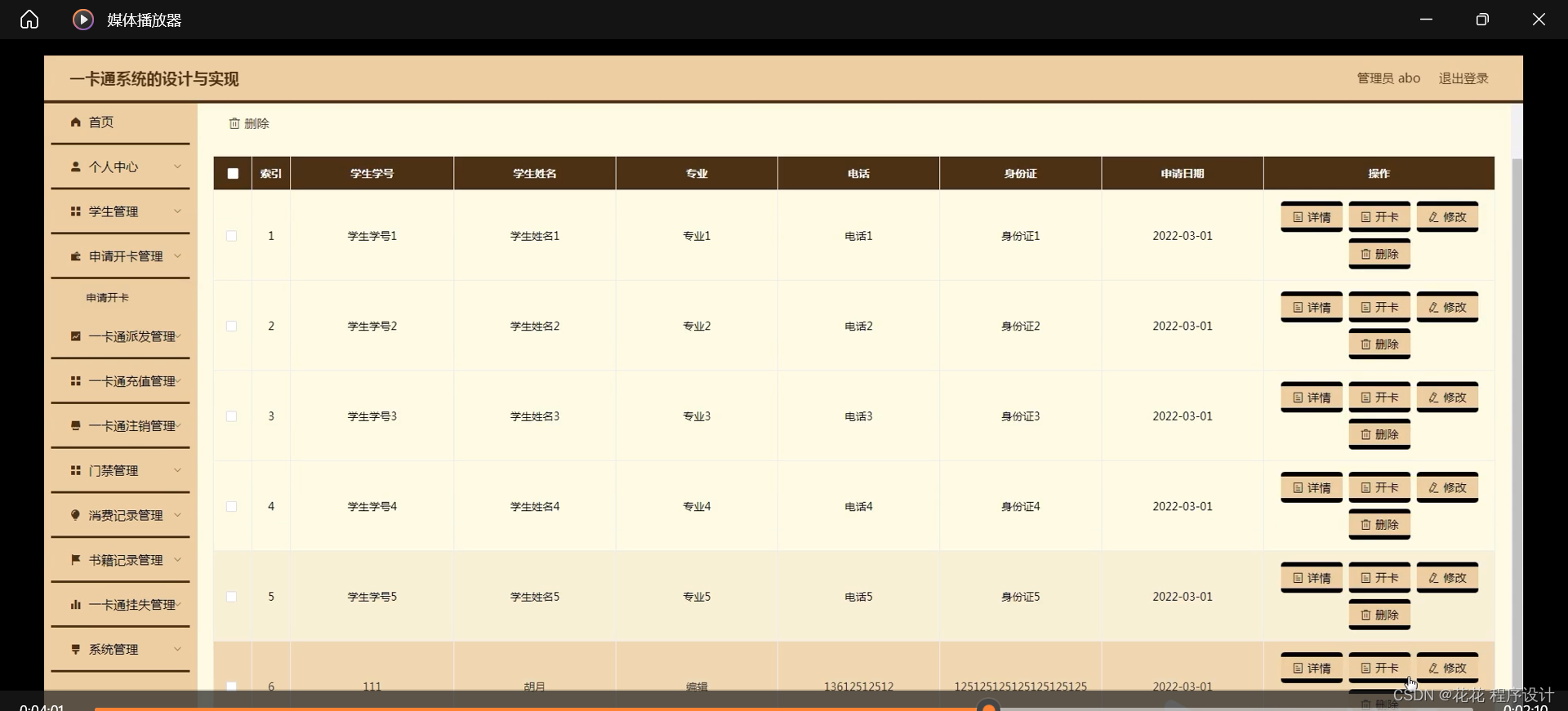1568x711 pixels.
Task: Toggle the 消费记录管理 chevron
Action: [177, 515]
